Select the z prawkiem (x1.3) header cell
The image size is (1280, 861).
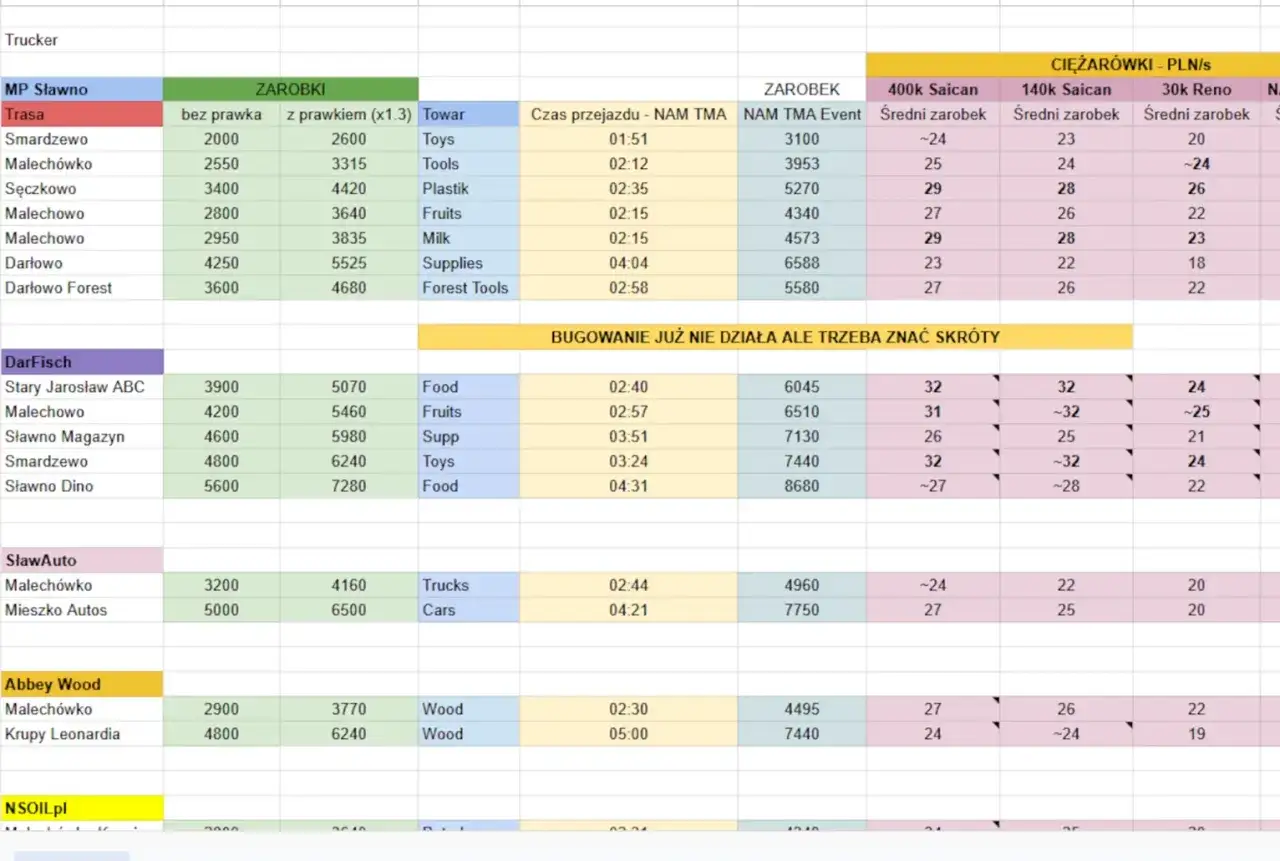349,114
